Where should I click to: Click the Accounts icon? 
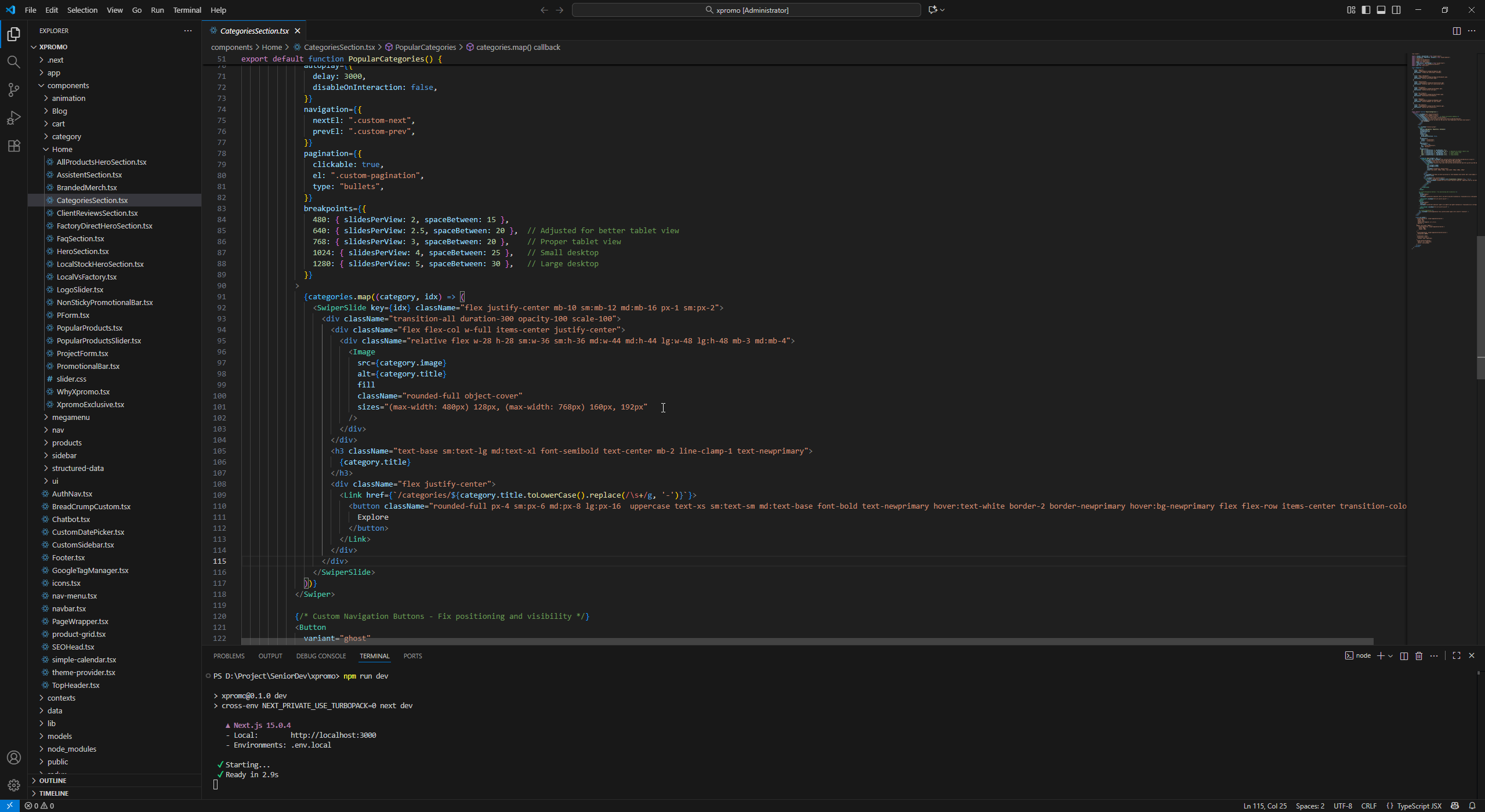coord(14,757)
